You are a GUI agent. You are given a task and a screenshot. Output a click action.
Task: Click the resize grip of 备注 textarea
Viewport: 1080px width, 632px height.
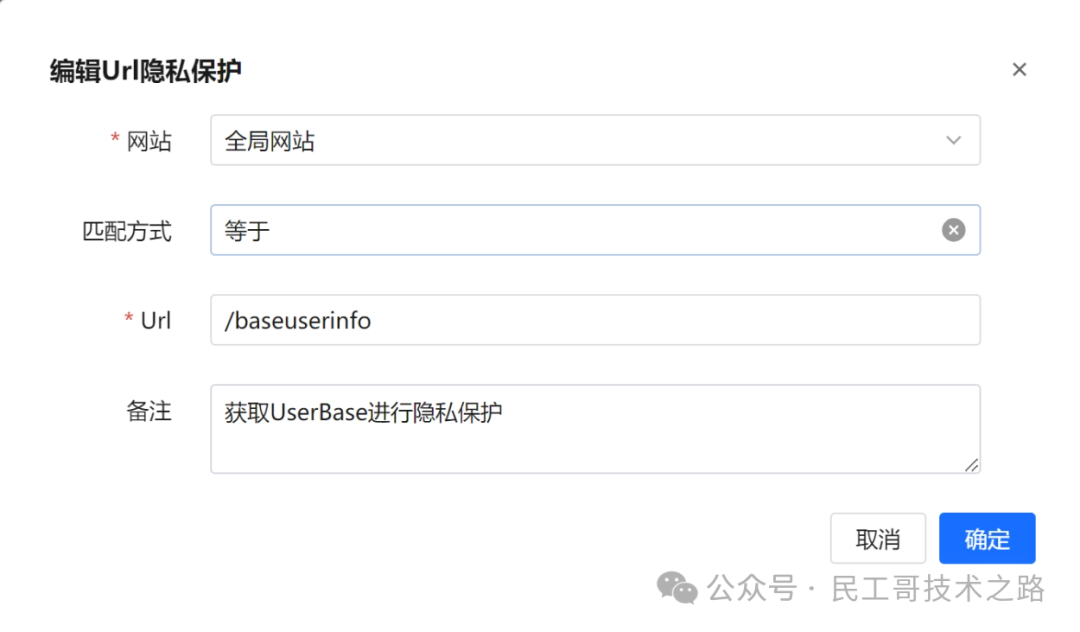(971, 464)
